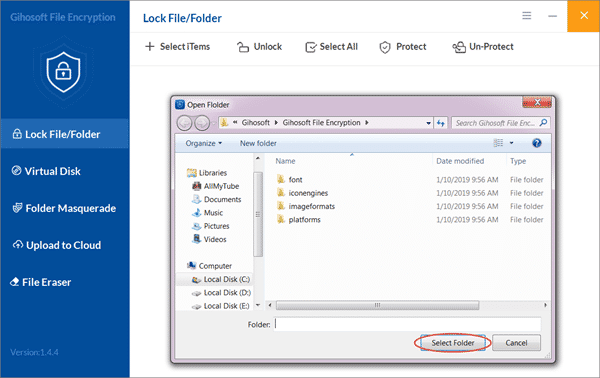Viewport: 600px width, 378px height.
Task: Click the navigation pane vertical scrollbar
Action: click(258, 214)
